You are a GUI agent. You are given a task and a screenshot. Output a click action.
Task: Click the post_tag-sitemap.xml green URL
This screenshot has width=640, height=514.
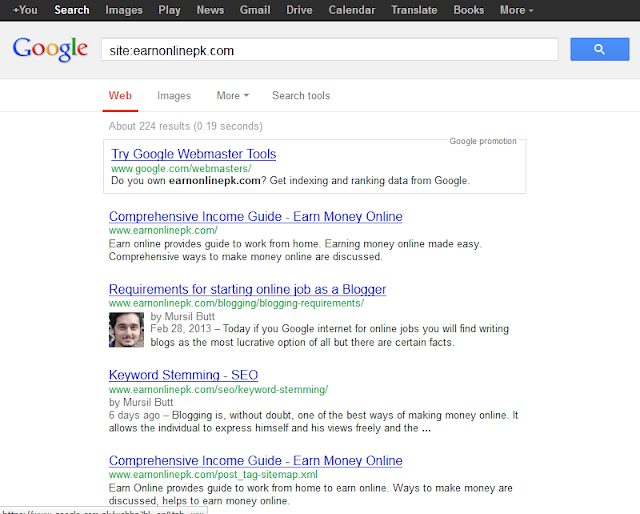click(x=213, y=474)
